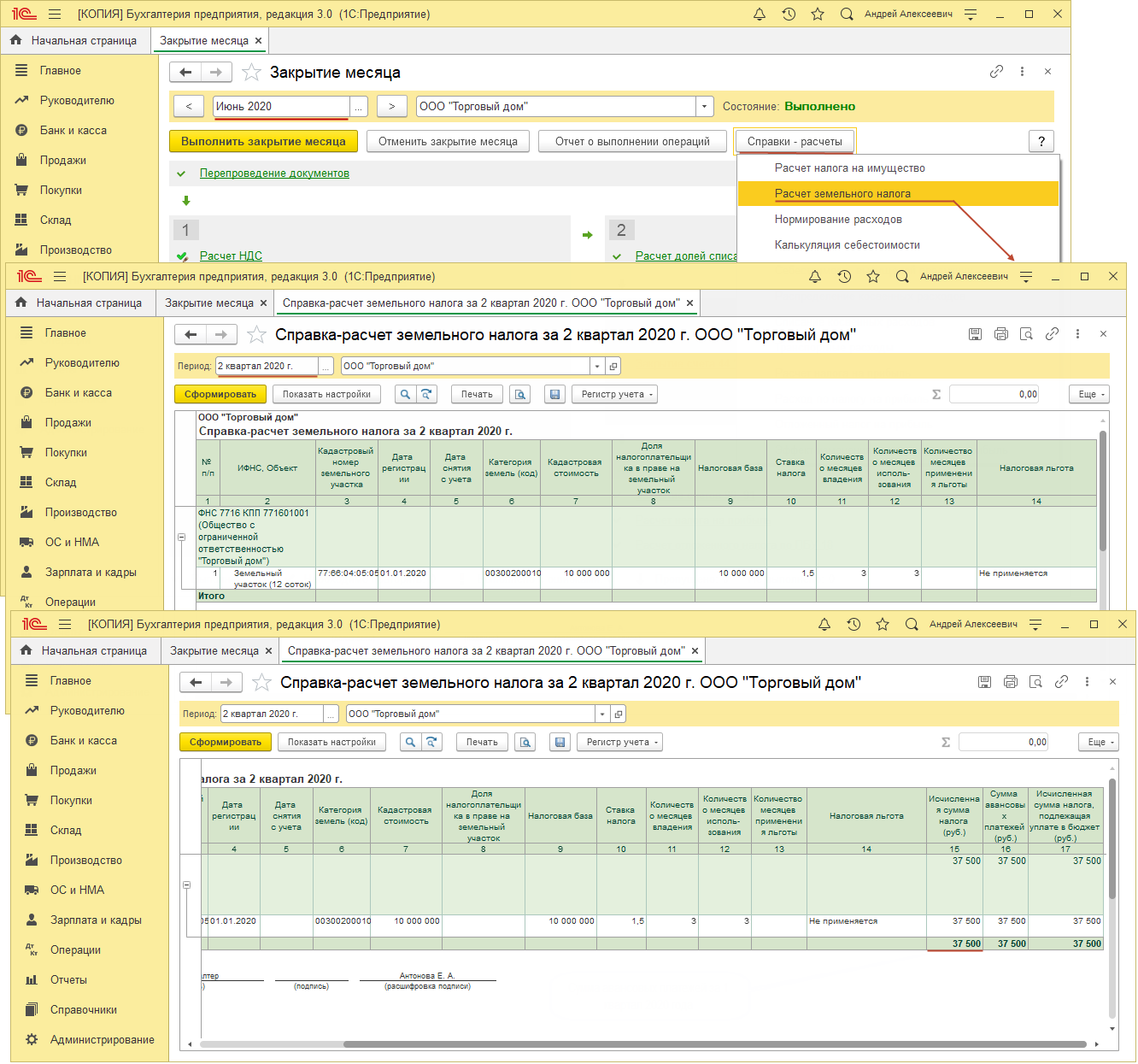1138x1064 pixels.
Task: Click the Июнь 2020 period field
Action: [x=282, y=107]
